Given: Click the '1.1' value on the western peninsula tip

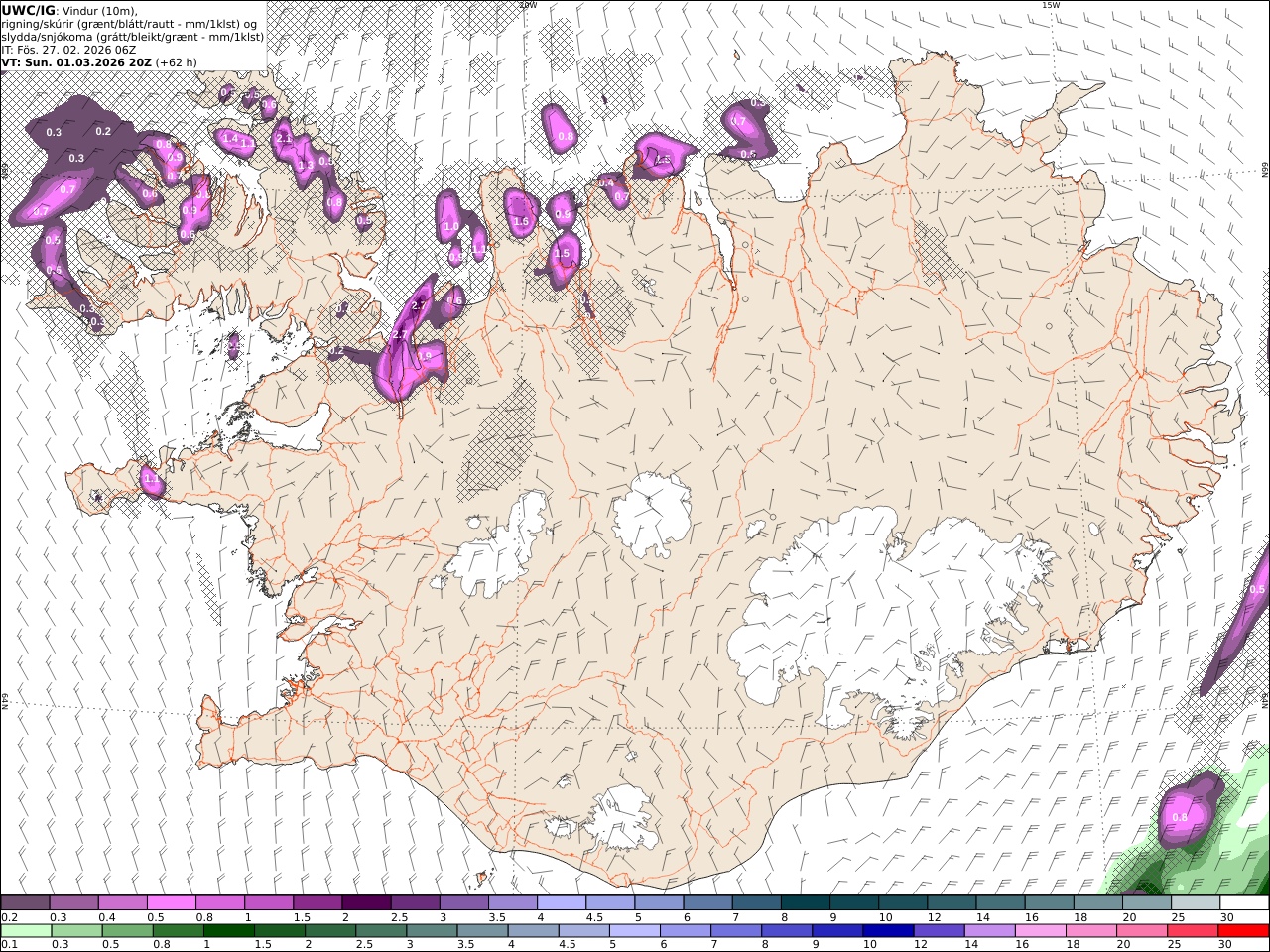Looking at the screenshot, I should [152, 479].
